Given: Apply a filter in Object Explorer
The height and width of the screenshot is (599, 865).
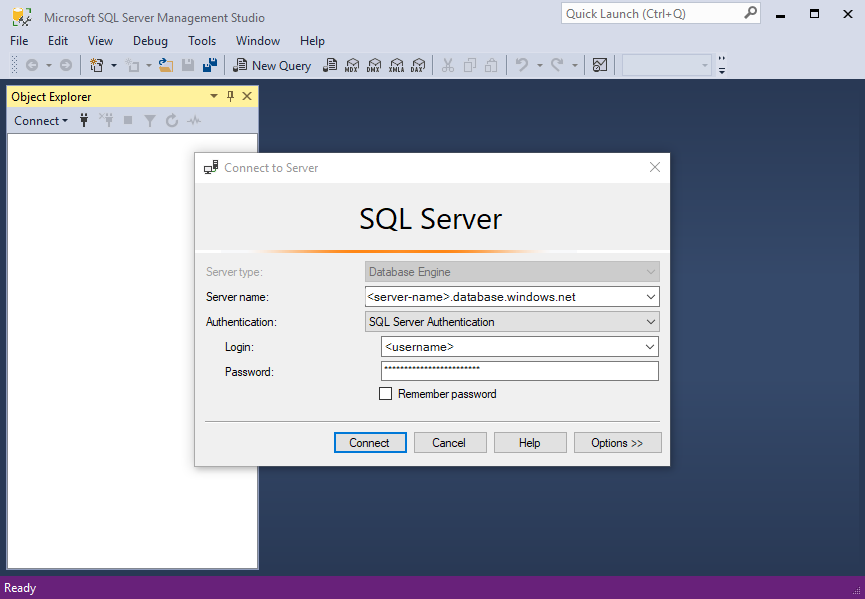Looking at the screenshot, I should (149, 120).
